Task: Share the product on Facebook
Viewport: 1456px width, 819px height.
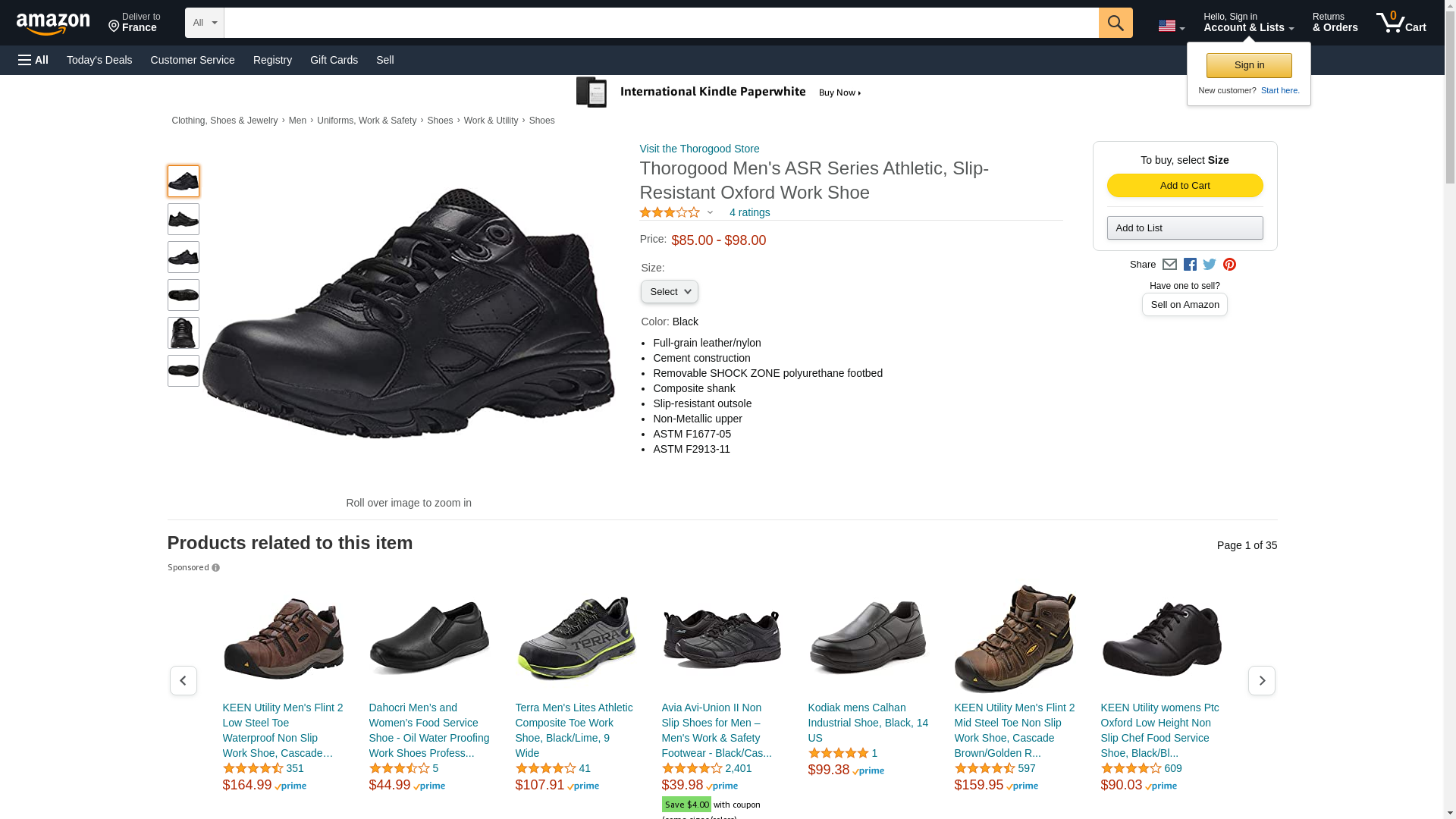Action: click(1190, 265)
